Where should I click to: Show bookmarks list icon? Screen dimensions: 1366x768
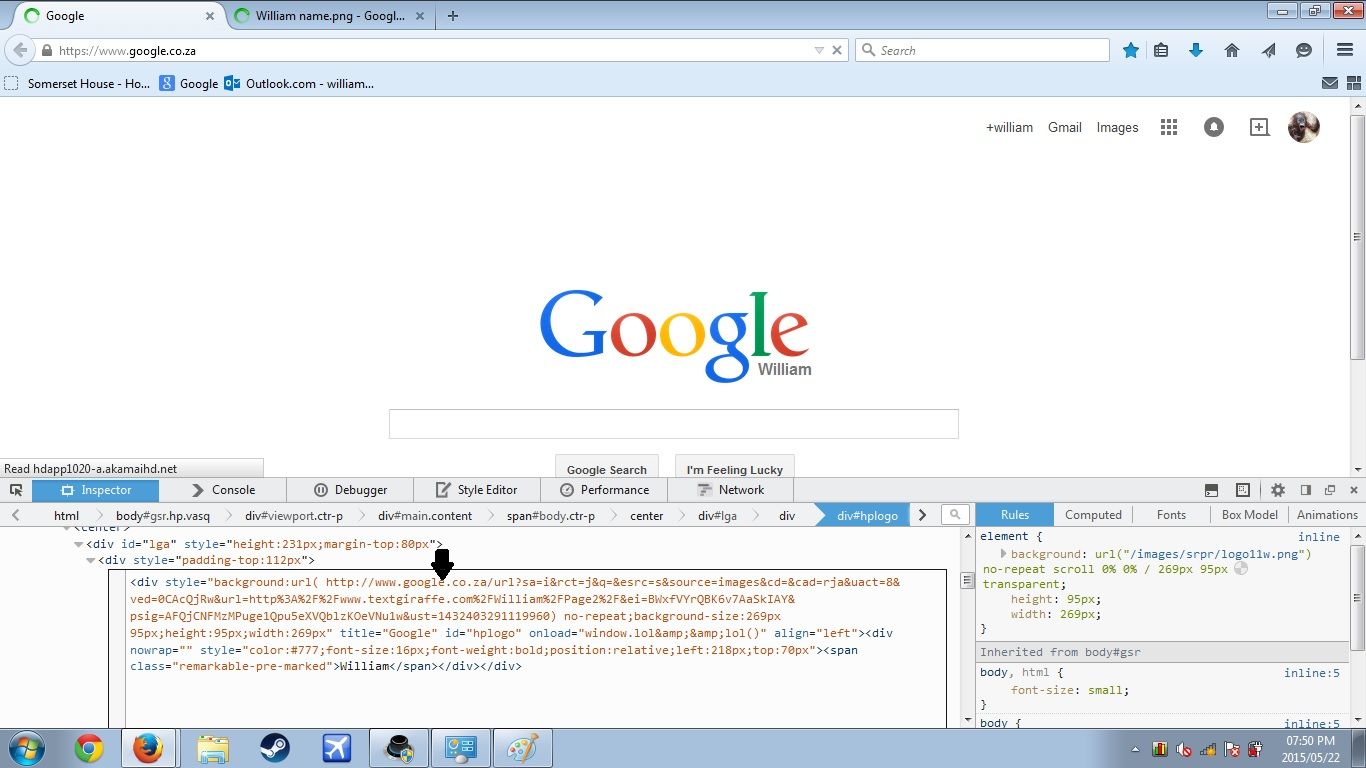pos(1161,50)
